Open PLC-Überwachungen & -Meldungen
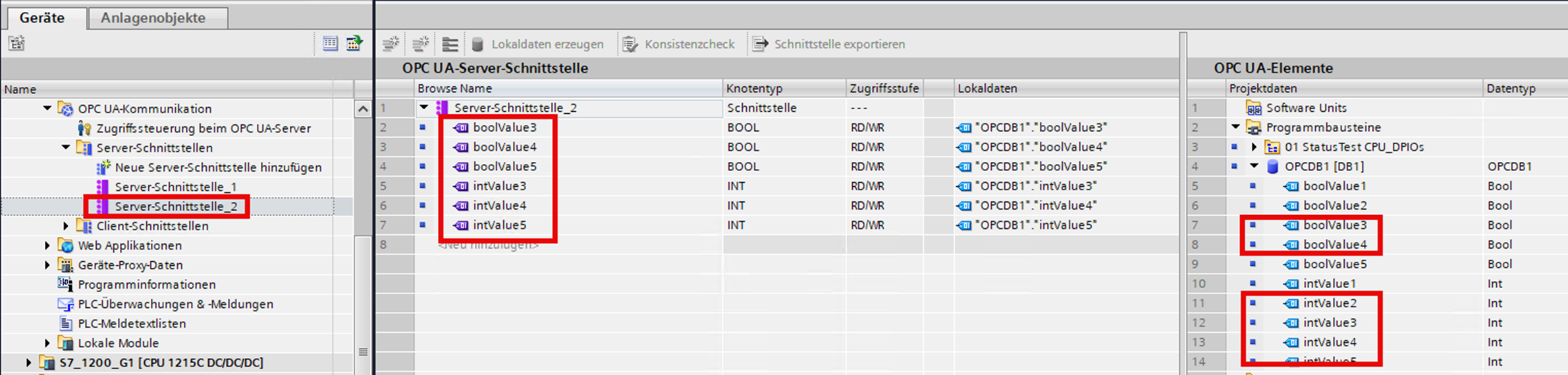 click(176, 304)
